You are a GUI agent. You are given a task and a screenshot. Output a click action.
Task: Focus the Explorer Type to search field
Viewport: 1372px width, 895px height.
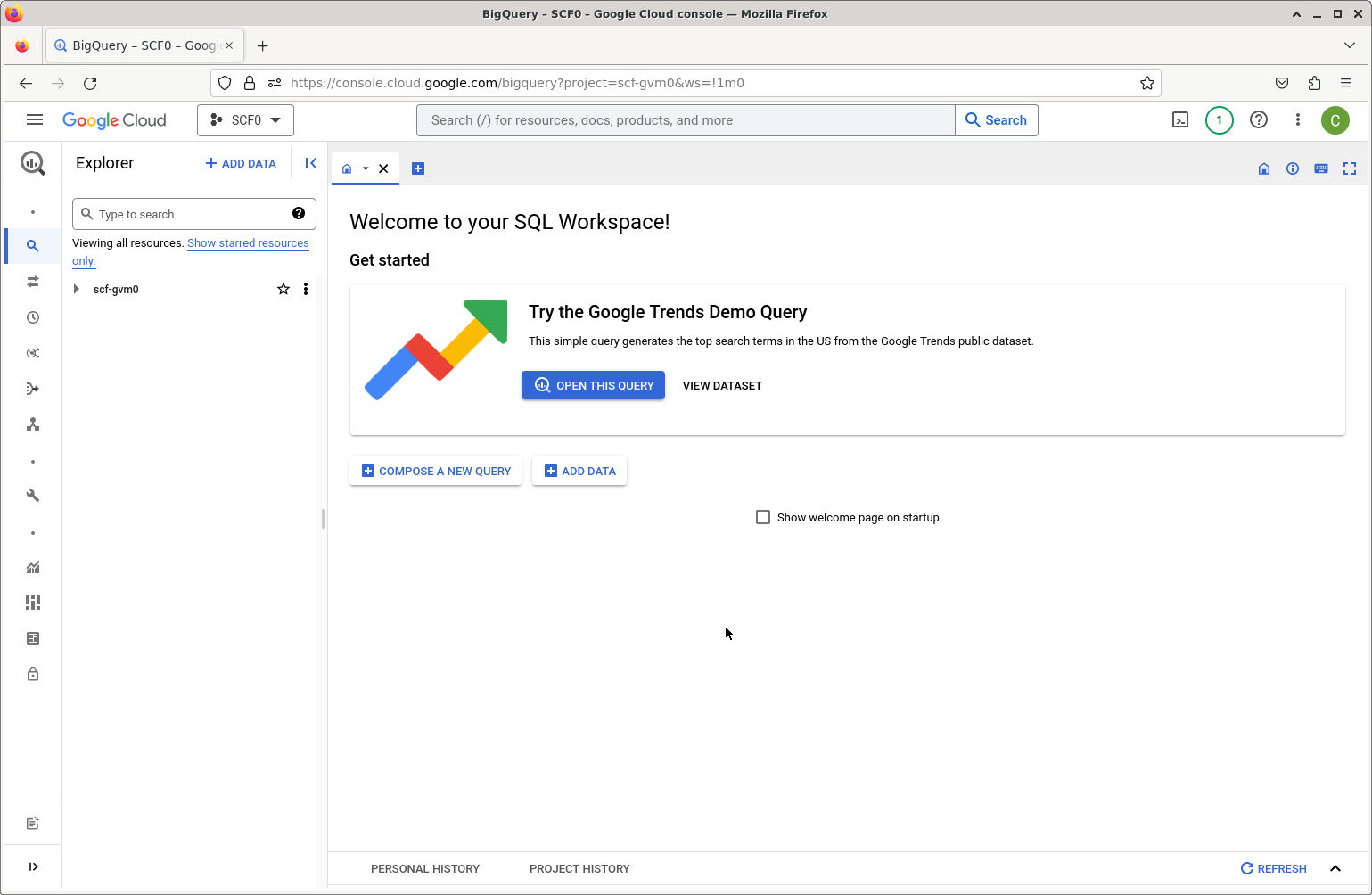point(194,214)
